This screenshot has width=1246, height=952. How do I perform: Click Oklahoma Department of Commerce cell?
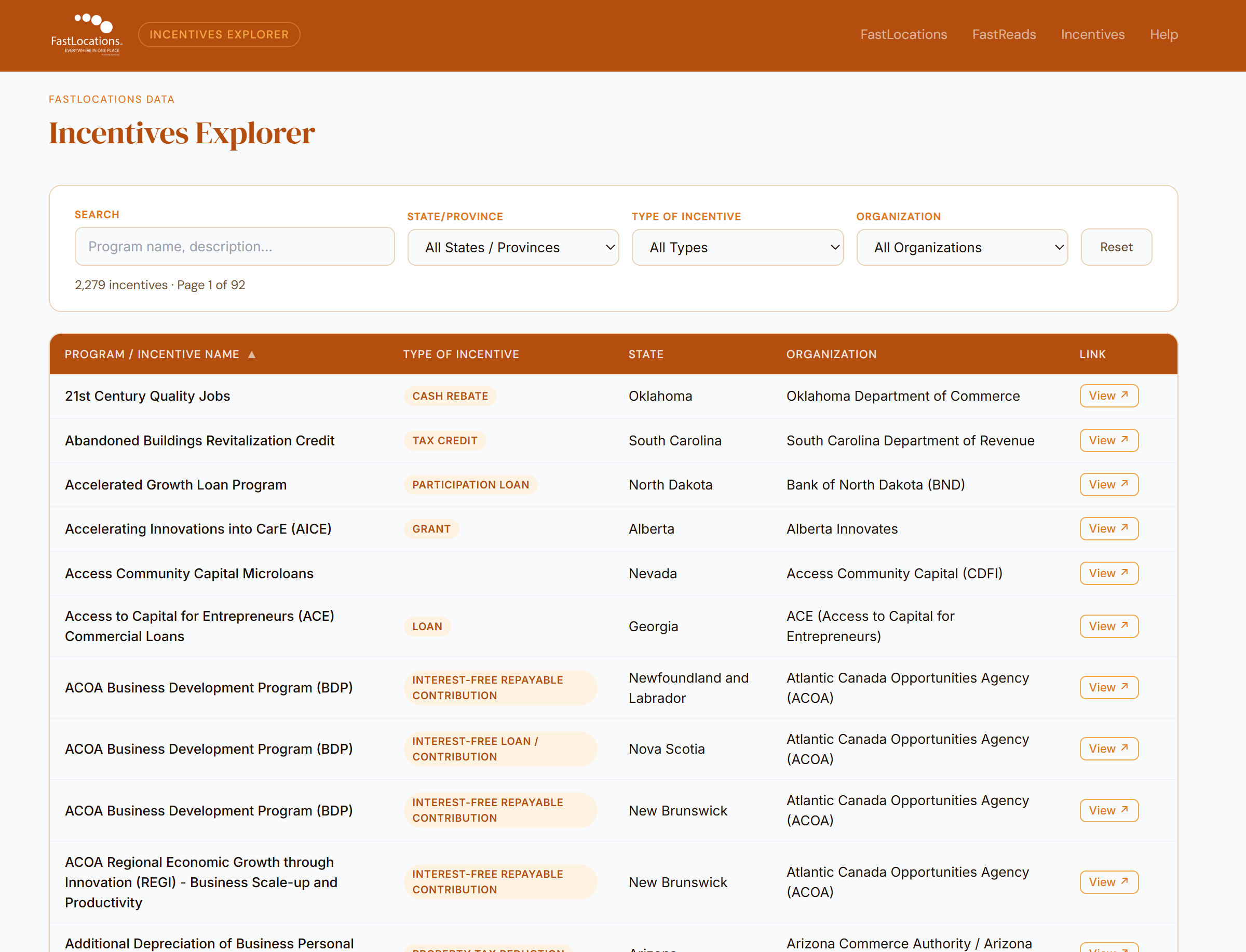pyautogui.click(x=903, y=396)
